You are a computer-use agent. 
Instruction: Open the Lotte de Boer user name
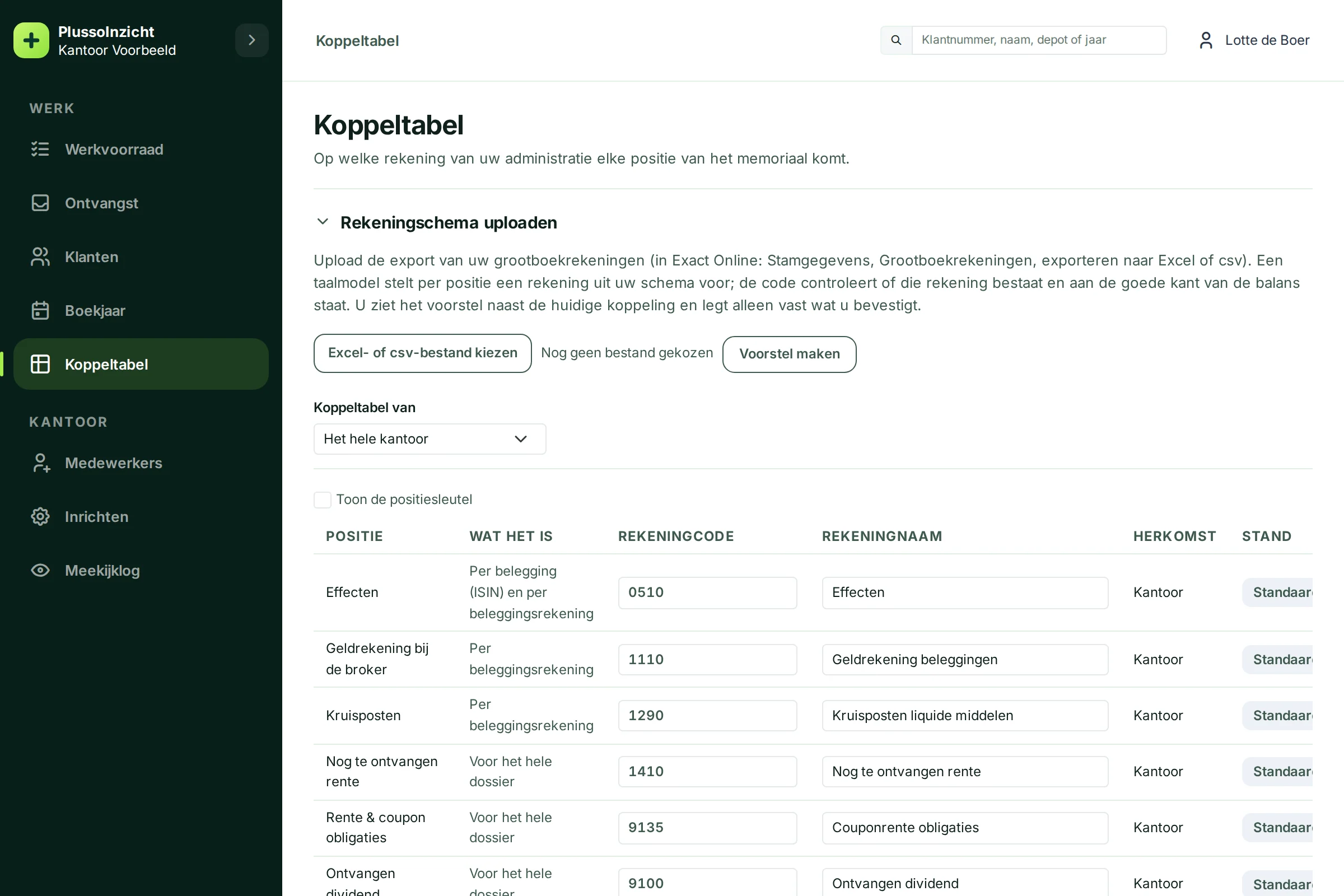[1267, 40]
